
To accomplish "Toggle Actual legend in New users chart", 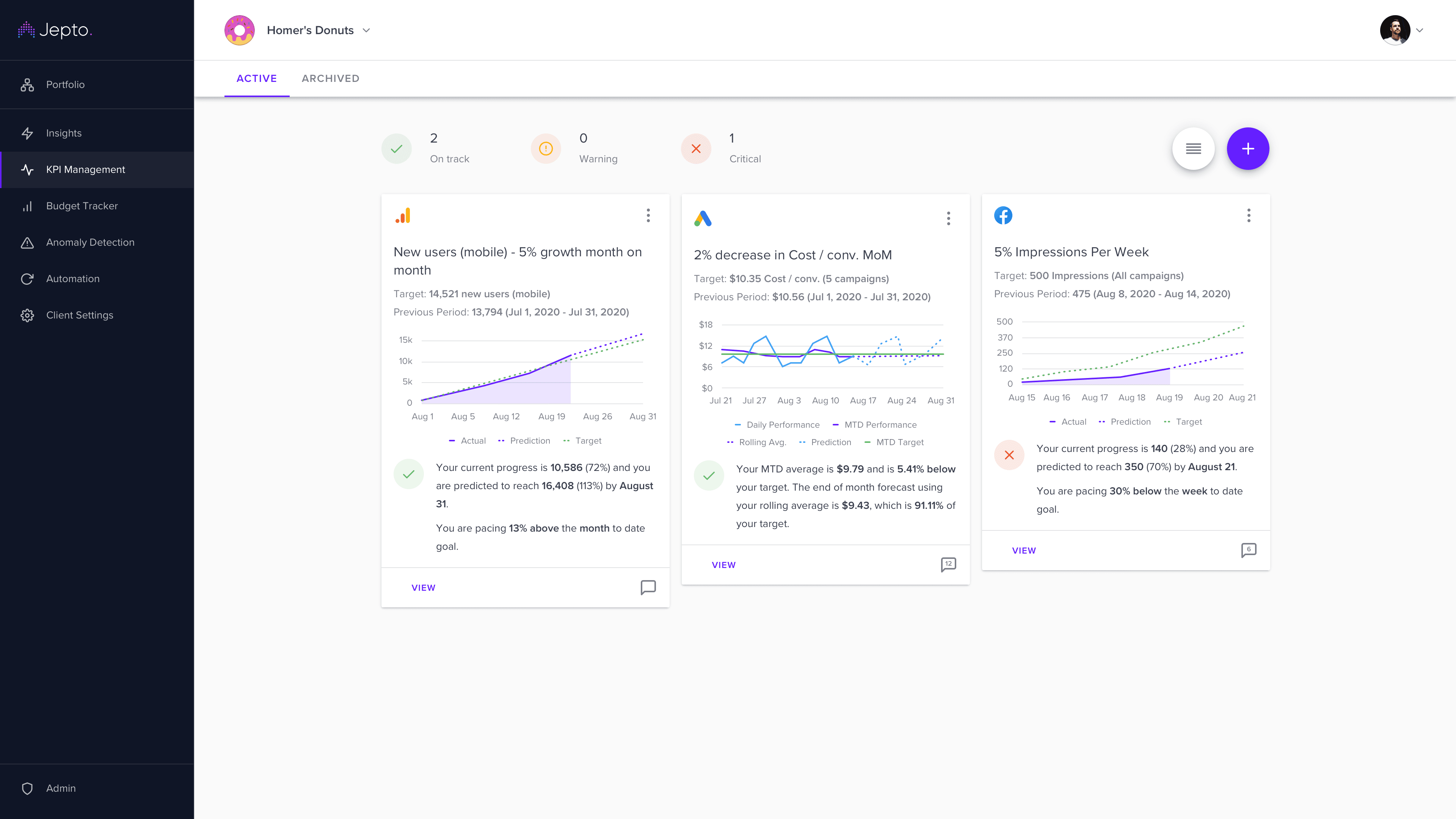I will click(467, 441).
